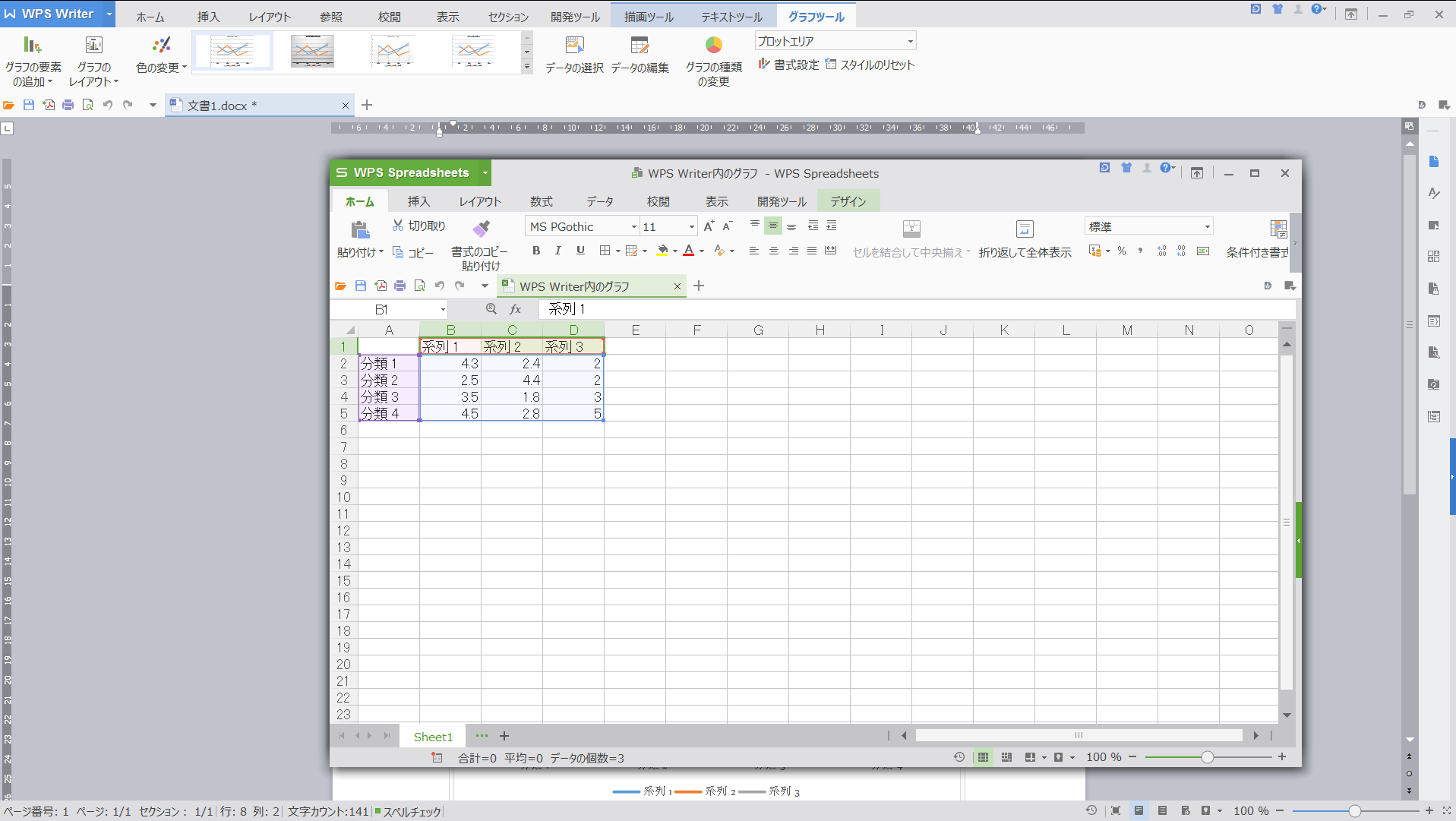This screenshot has width=1456, height=821.
Task: Click データの選択 in Writer ribbon
Action: point(574,55)
